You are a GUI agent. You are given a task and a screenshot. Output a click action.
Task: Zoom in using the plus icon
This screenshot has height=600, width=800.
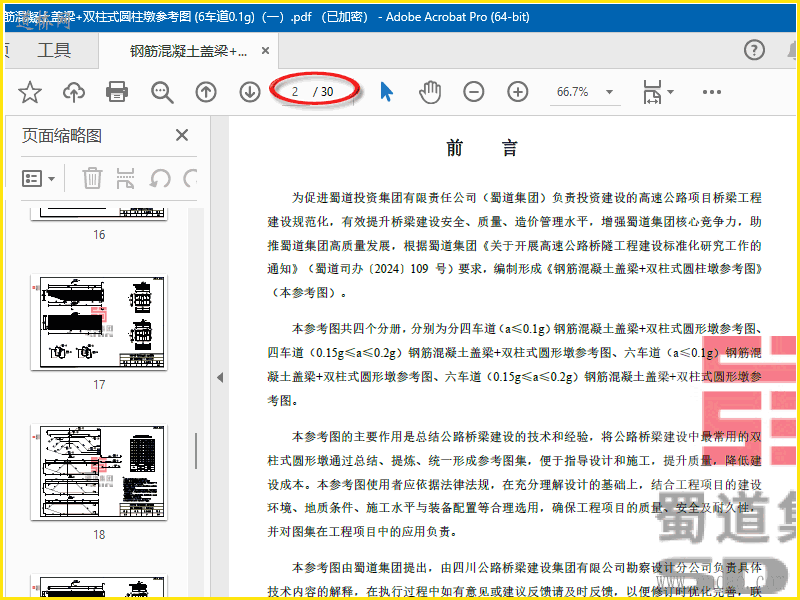pos(517,92)
